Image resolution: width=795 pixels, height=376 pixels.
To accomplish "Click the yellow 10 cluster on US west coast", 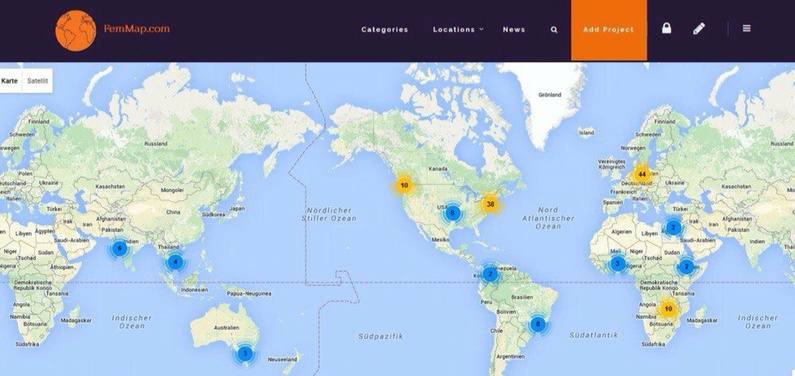I will pyautogui.click(x=404, y=185).
